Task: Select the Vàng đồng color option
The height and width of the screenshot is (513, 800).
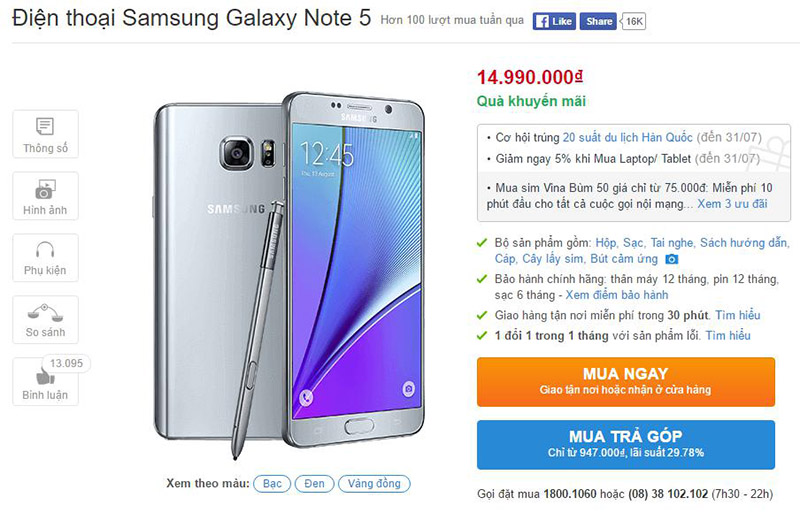Action: (374, 483)
